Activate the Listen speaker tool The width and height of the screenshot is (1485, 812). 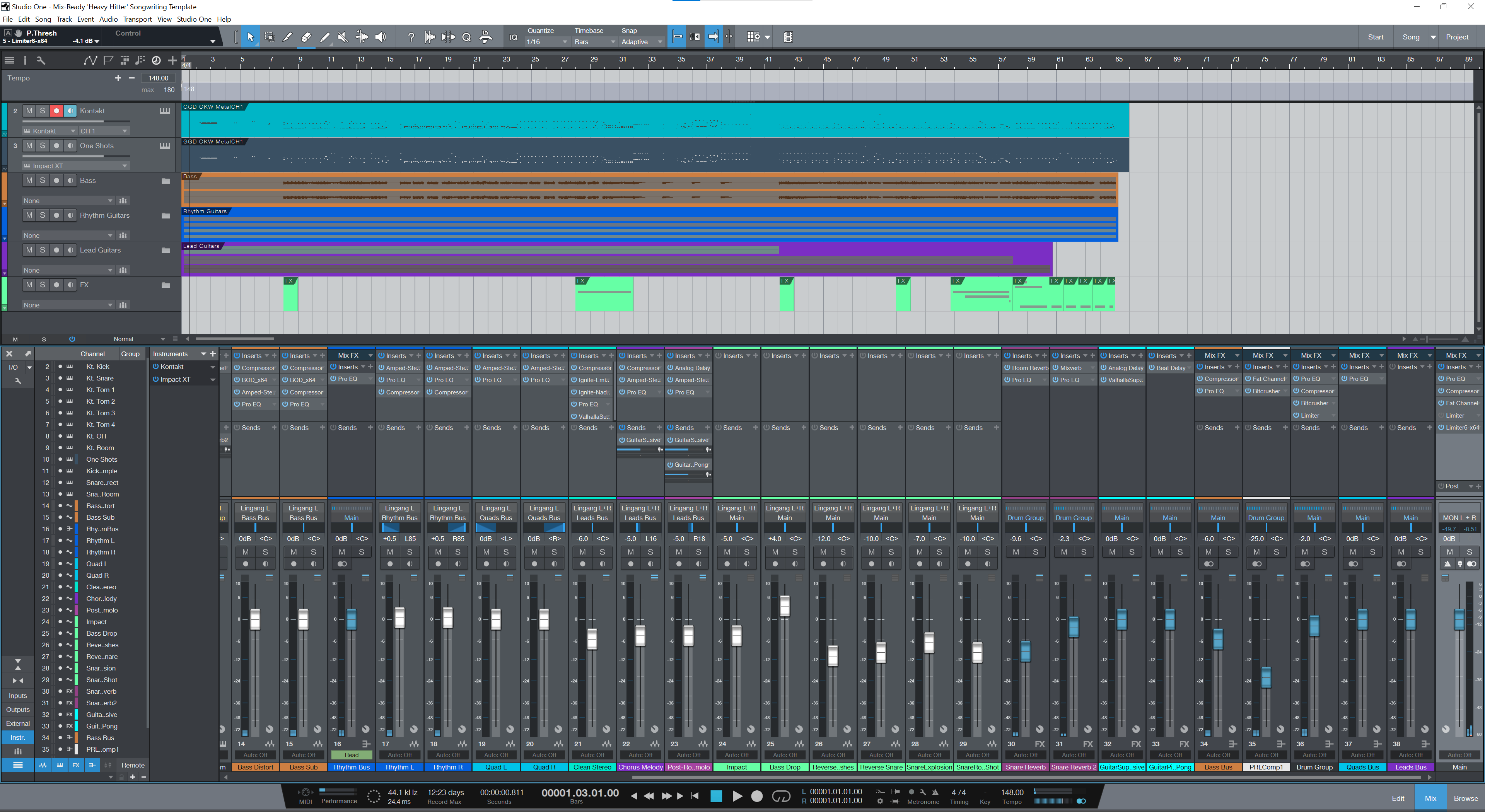pos(381,37)
